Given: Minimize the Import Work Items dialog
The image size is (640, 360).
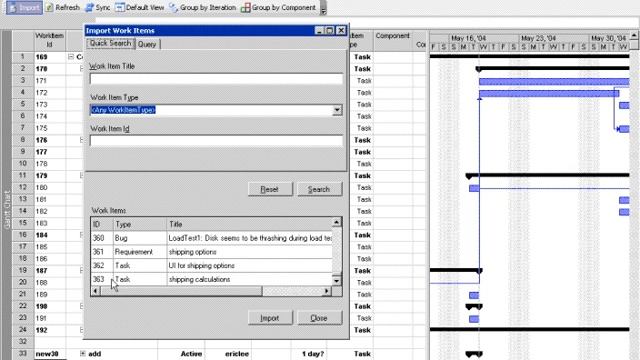Looking at the screenshot, I should [x=320, y=31].
